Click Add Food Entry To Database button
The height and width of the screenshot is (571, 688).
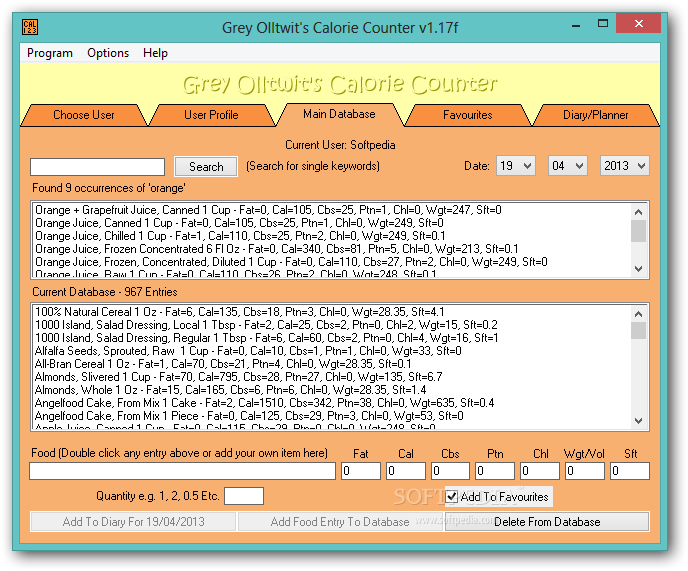(x=340, y=521)
